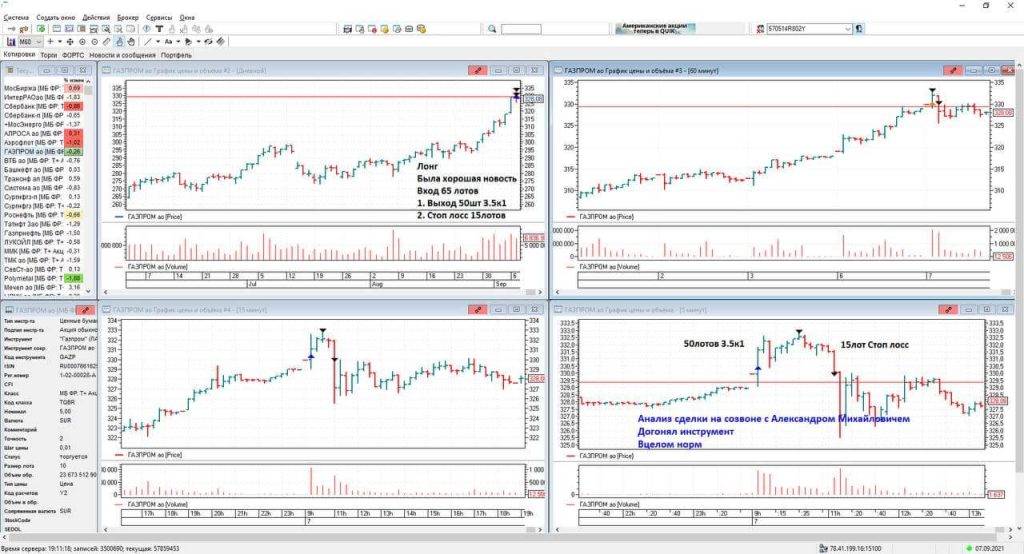Open the Действия menu
1024x554 pixels.
96,17
